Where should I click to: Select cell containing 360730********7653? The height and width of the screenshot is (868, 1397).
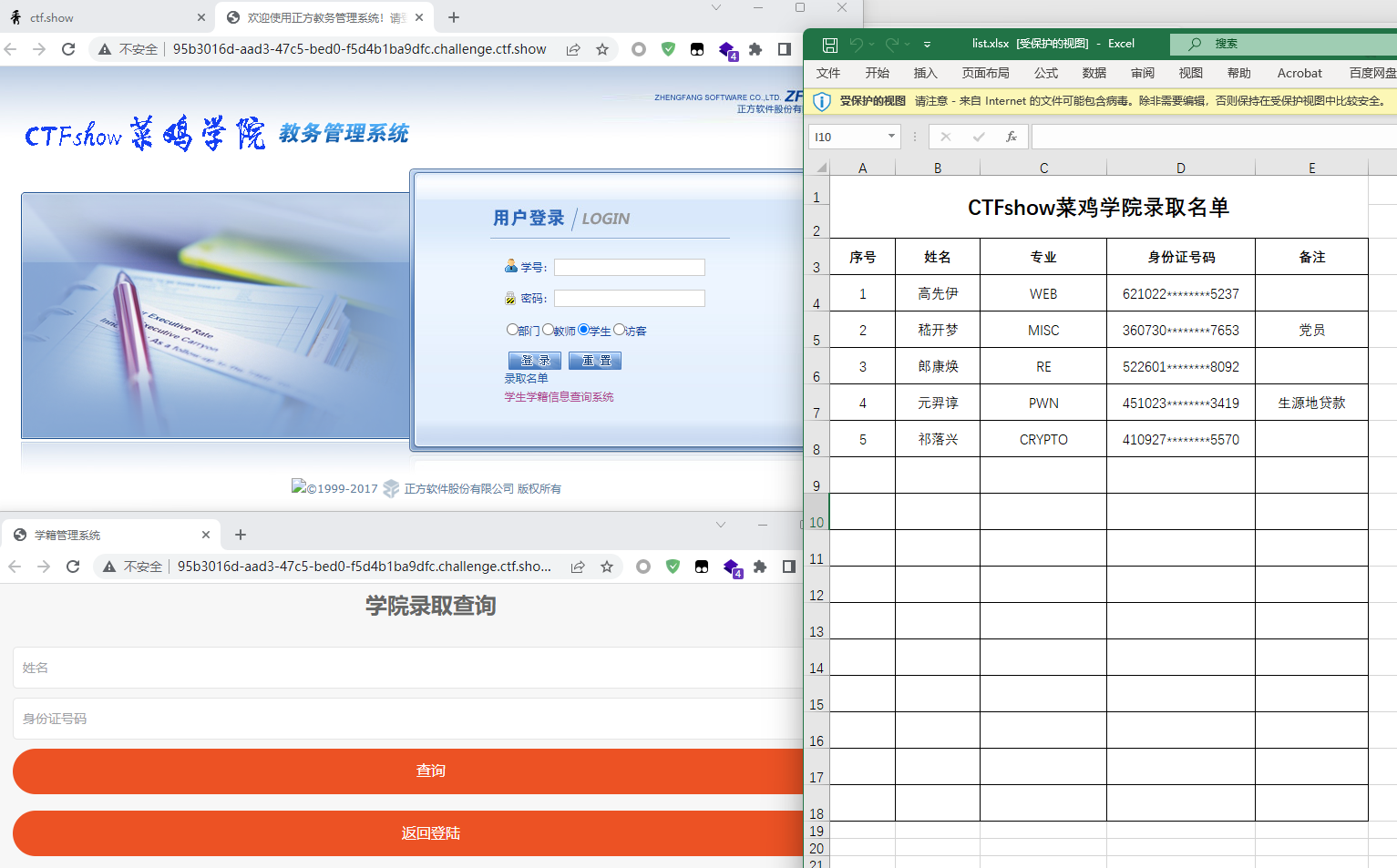pos(1181,330)
